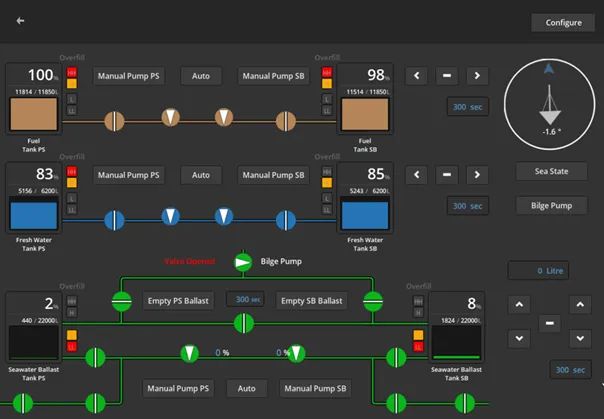Click the red LL alarm of Ballast Tank SB
The width and height of the screenshot is (604, 419).
(x=418, y=347)
